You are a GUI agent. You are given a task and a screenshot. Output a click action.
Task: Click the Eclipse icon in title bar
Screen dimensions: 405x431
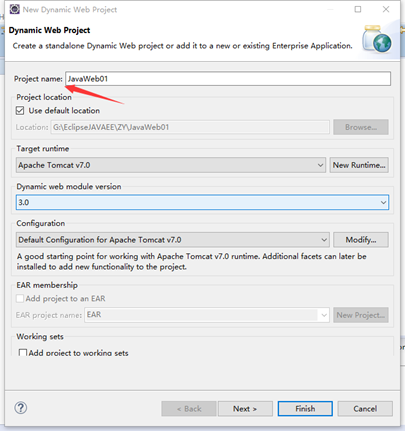pos(14,9)
